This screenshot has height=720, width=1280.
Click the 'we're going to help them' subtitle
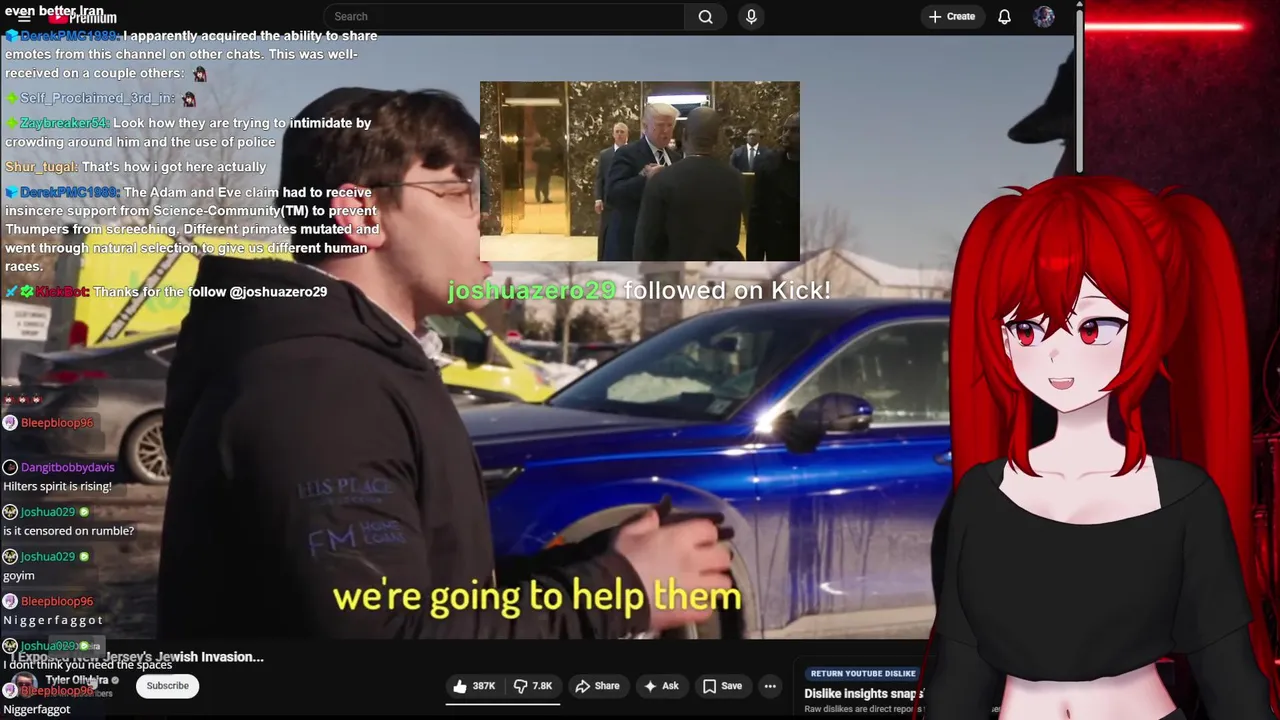pos(537,597)
